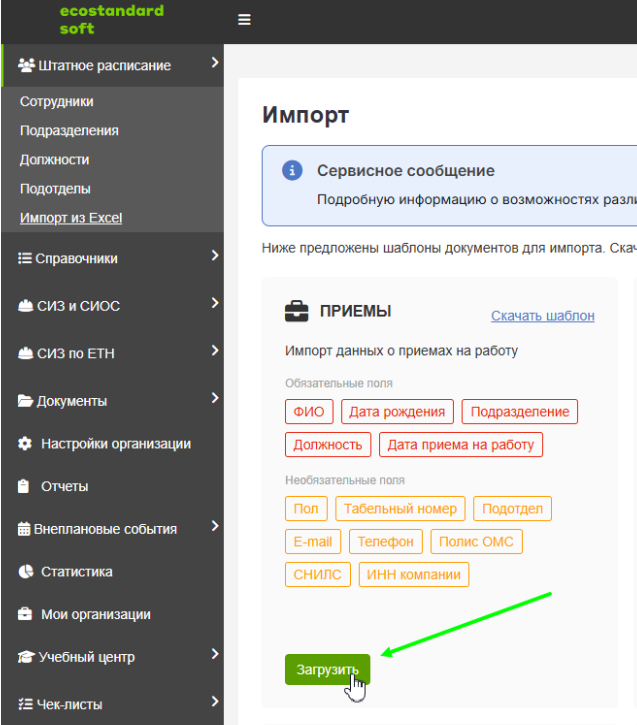This screenshot has height=725, width=637.
Task: Click the Полис ОМС field tag
Action: 476,541
